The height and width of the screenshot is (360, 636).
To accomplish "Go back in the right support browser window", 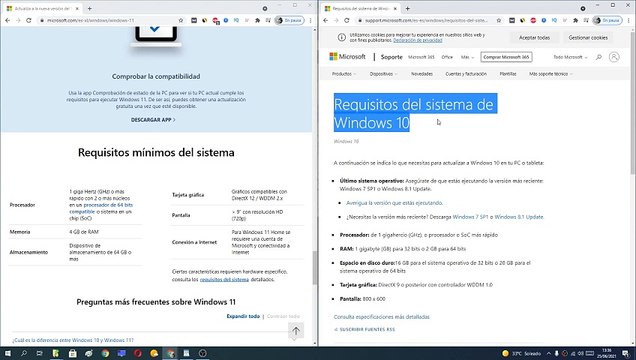I will click(325, 20).
